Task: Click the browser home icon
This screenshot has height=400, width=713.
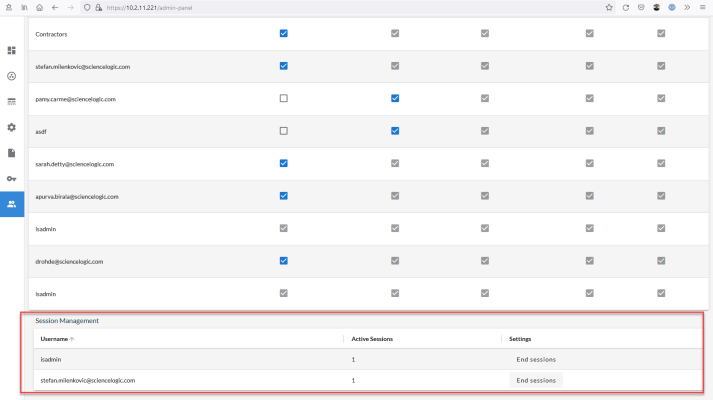Action: pos(39,7)
